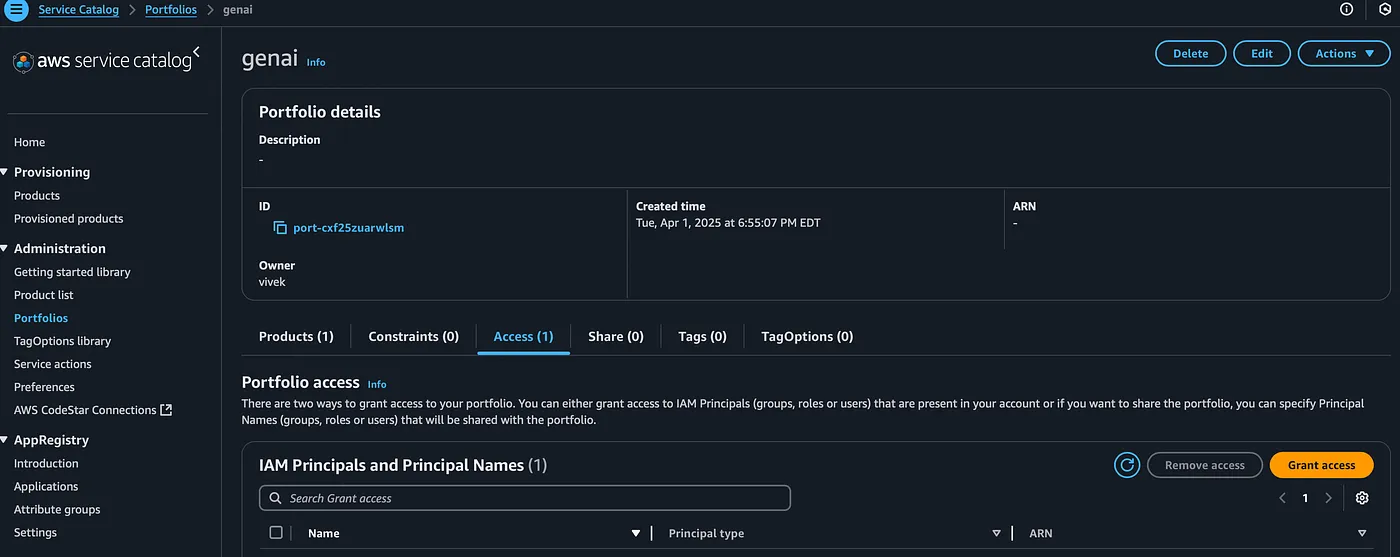Open the port-cxf25zuarwlsm ID link
Image resolution: width=1400 pixels, height=557 pixels.
(348, 228)
